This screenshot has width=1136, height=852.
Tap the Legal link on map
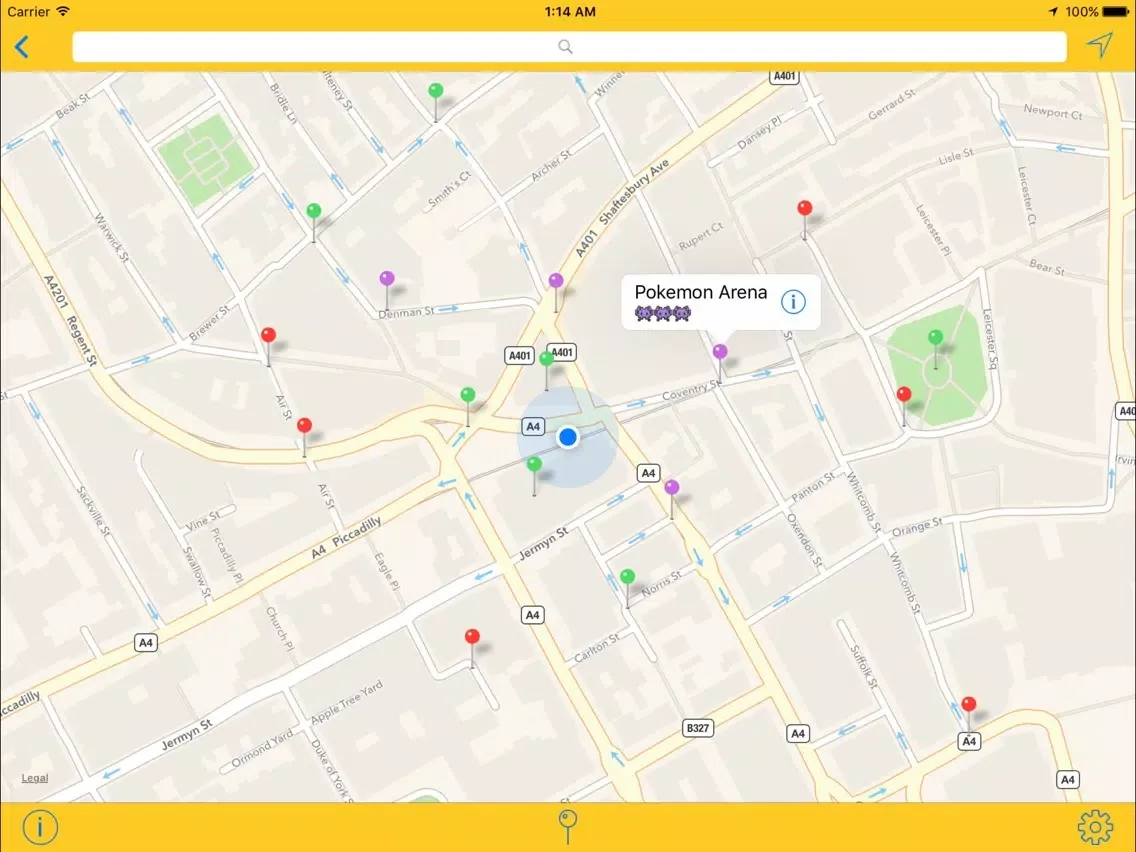[35, 778]
